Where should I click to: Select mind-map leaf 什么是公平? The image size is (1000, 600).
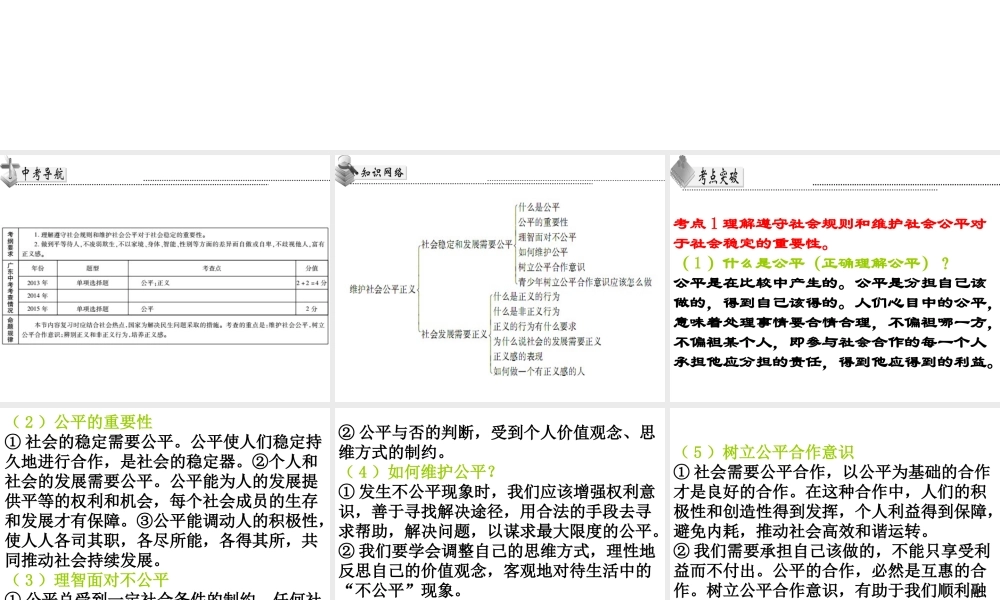(x=539, y=207)
